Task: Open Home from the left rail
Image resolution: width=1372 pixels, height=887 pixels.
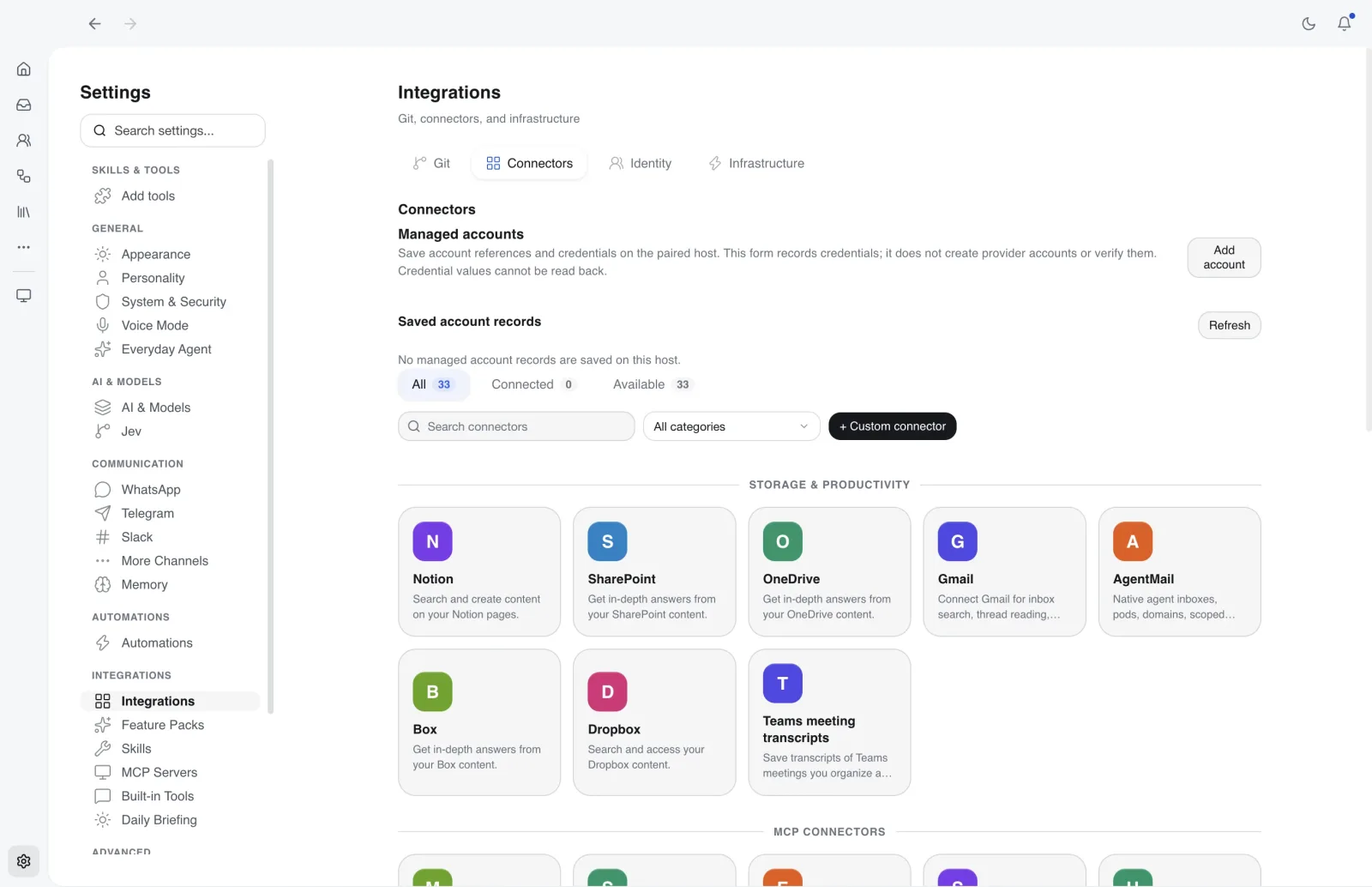Action: tap(24, 69)
